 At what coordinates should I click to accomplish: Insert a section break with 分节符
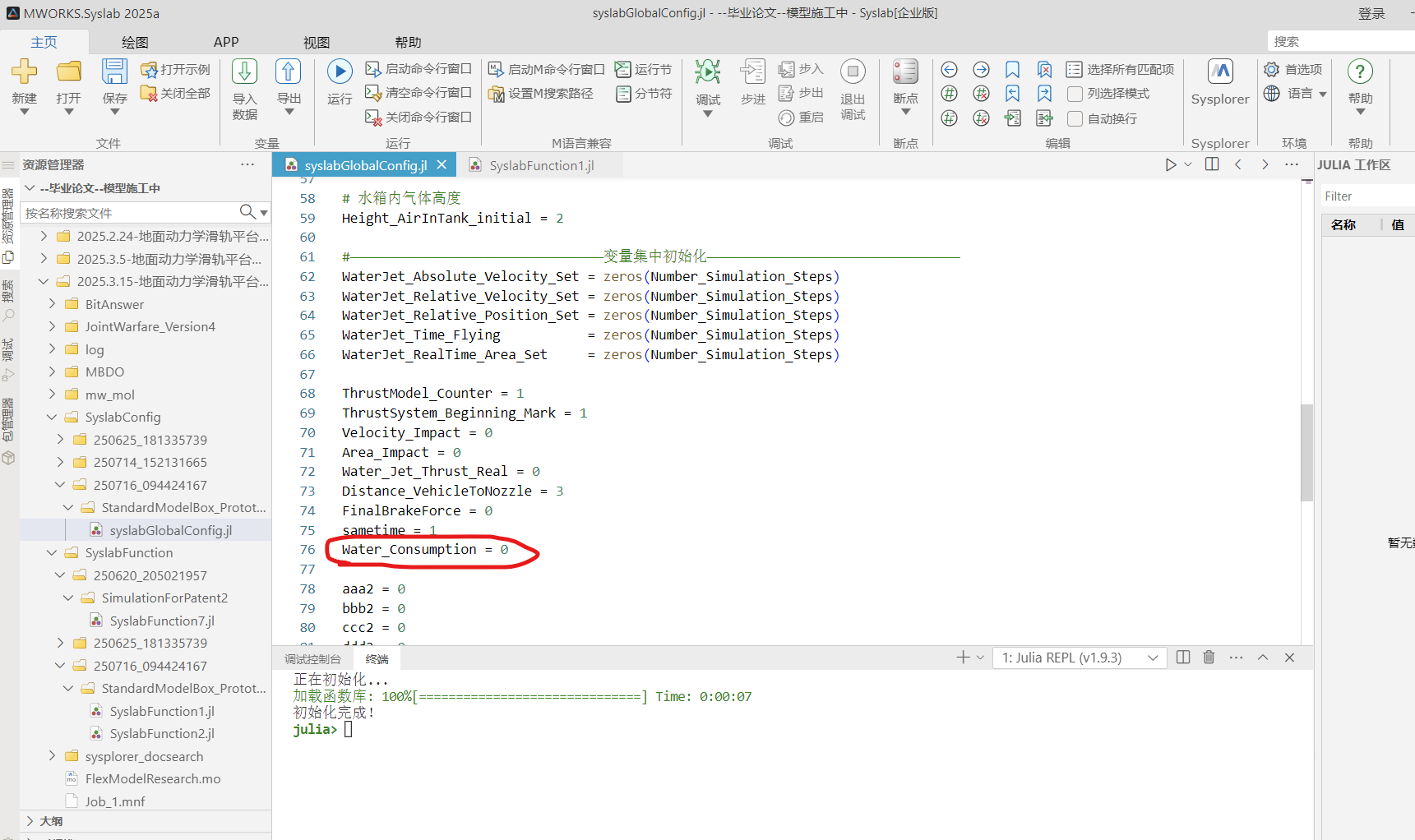644,94
